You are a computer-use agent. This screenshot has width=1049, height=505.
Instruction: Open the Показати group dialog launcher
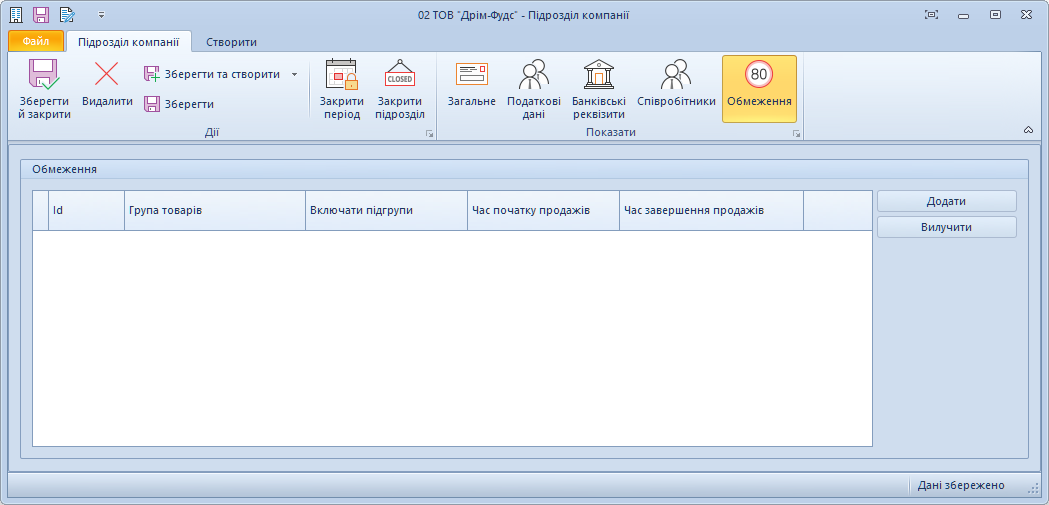pyautogui.click(x=797, y=133)
